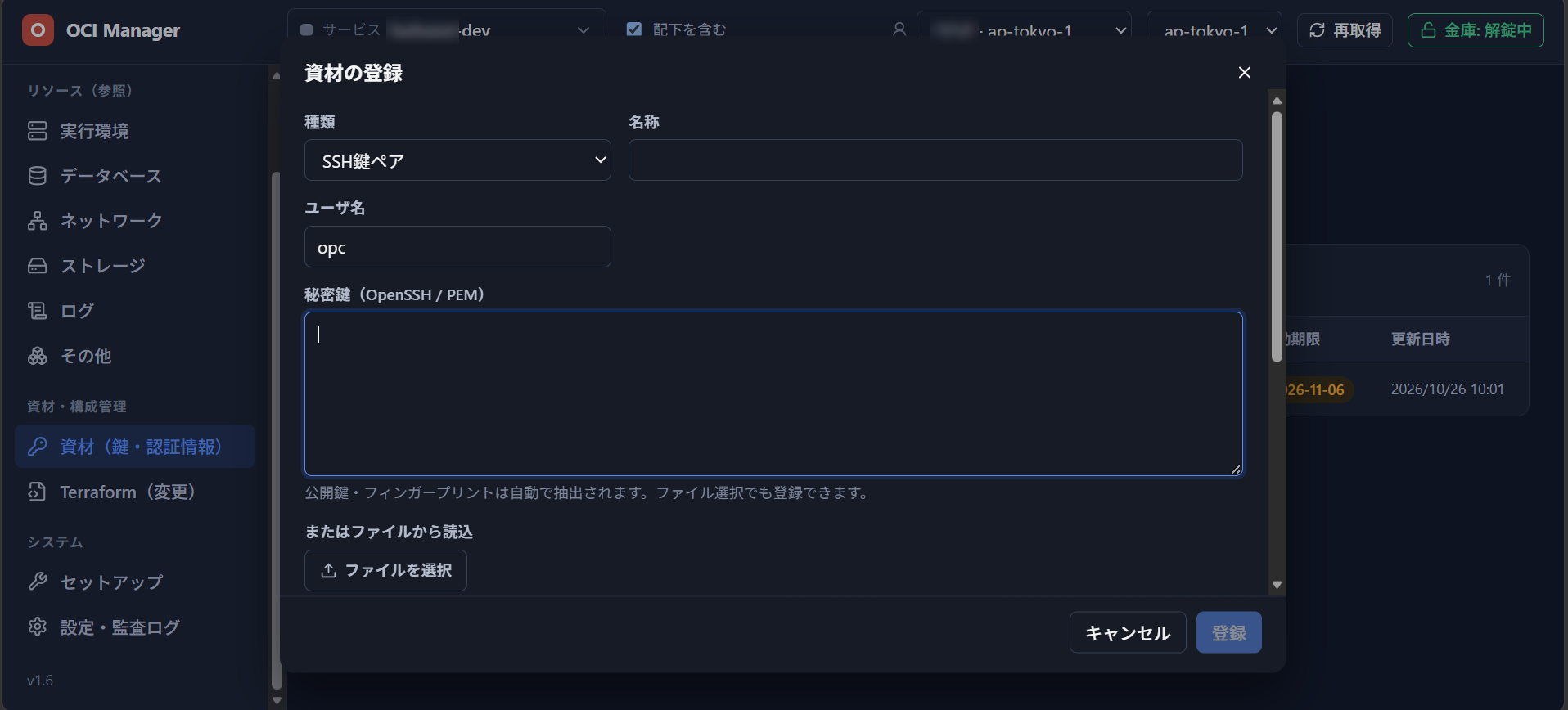Click the user profile icon in header
1568x710 pixels.
899,29
